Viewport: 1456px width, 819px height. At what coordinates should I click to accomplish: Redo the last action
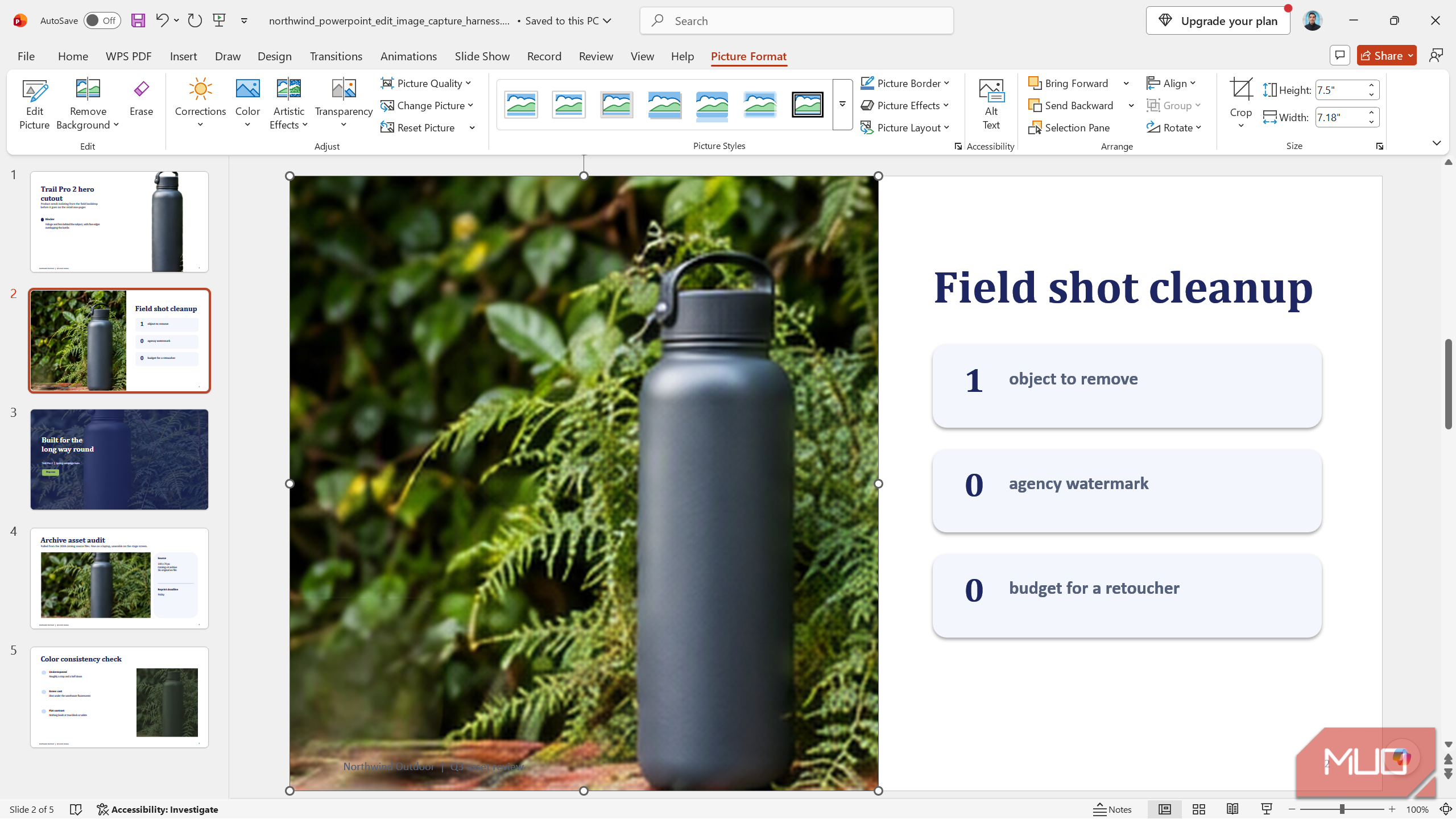[195, 20]
